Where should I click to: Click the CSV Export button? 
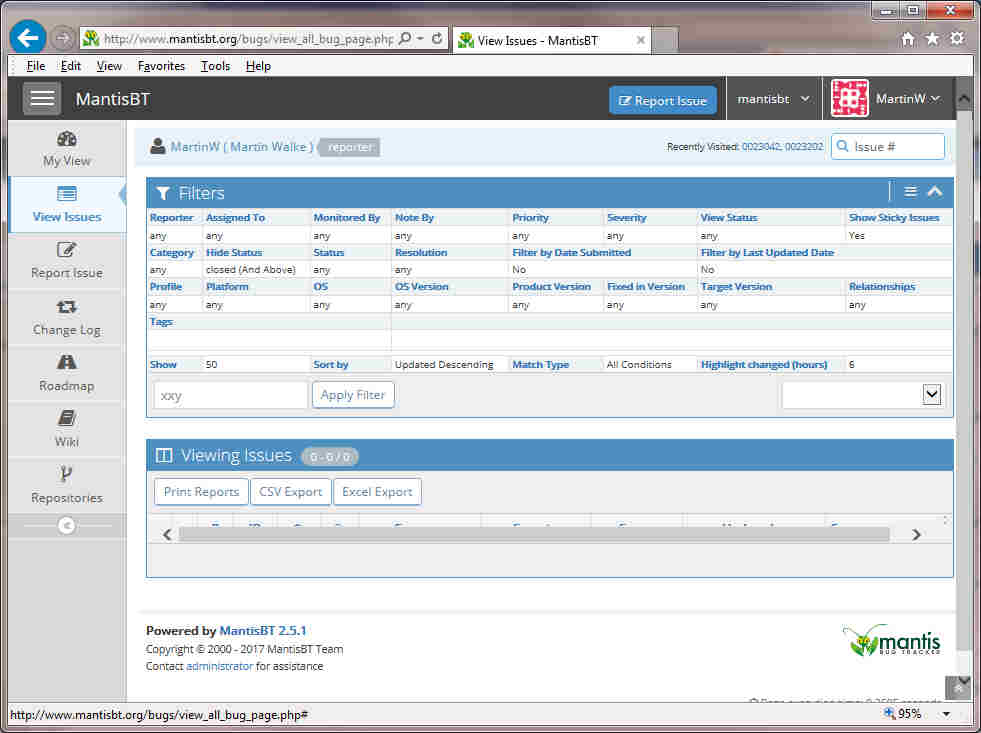291,492
